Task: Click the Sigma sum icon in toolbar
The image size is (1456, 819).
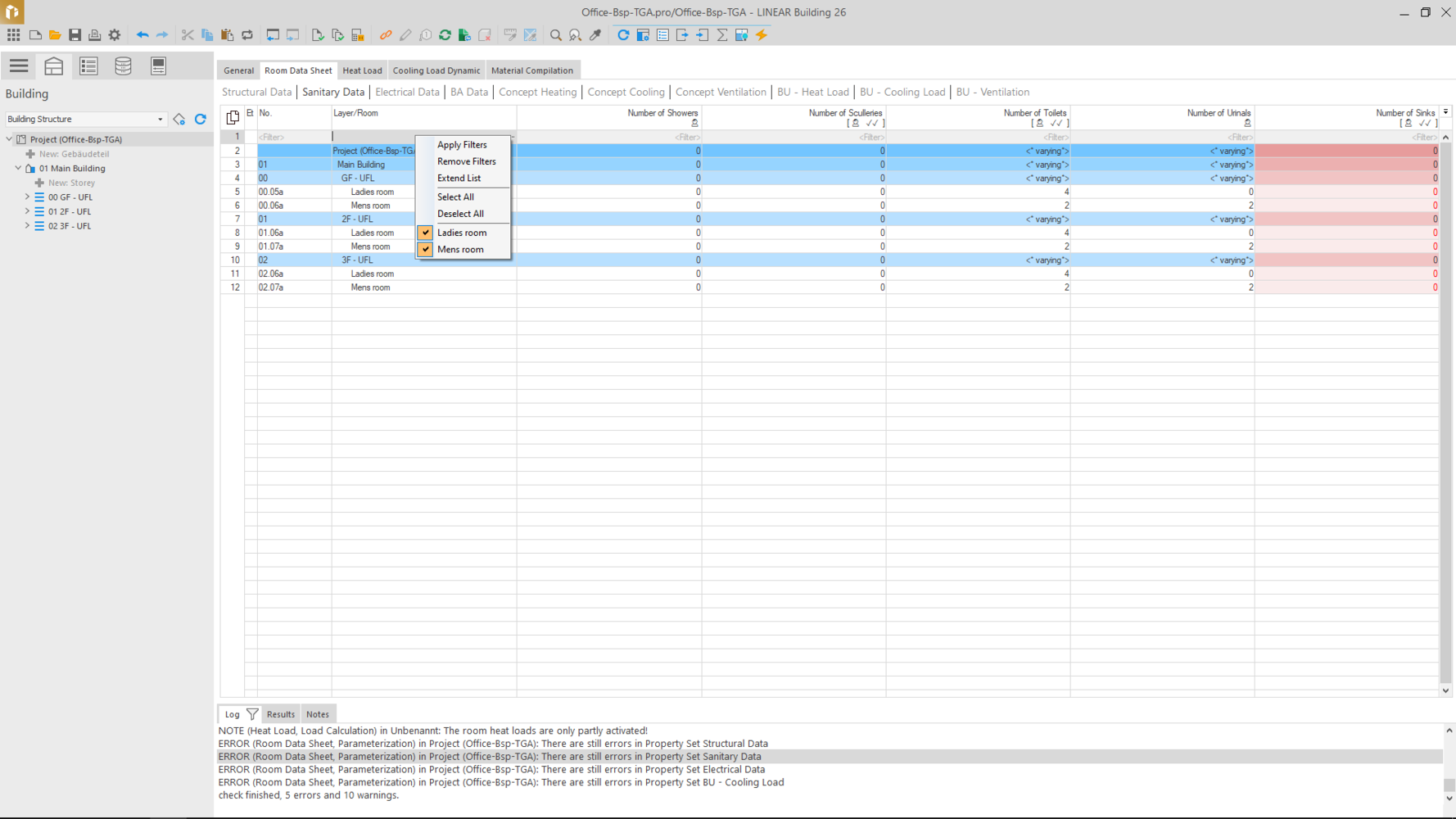Action: coord(722,35)
